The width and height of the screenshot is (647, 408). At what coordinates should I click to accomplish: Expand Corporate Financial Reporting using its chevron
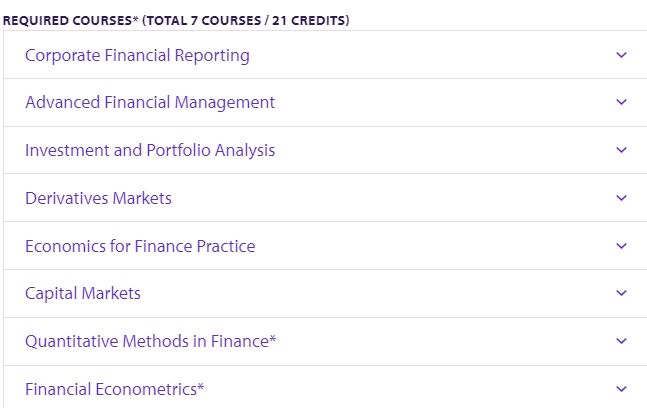pyautogui.click(x=621, y=55)
